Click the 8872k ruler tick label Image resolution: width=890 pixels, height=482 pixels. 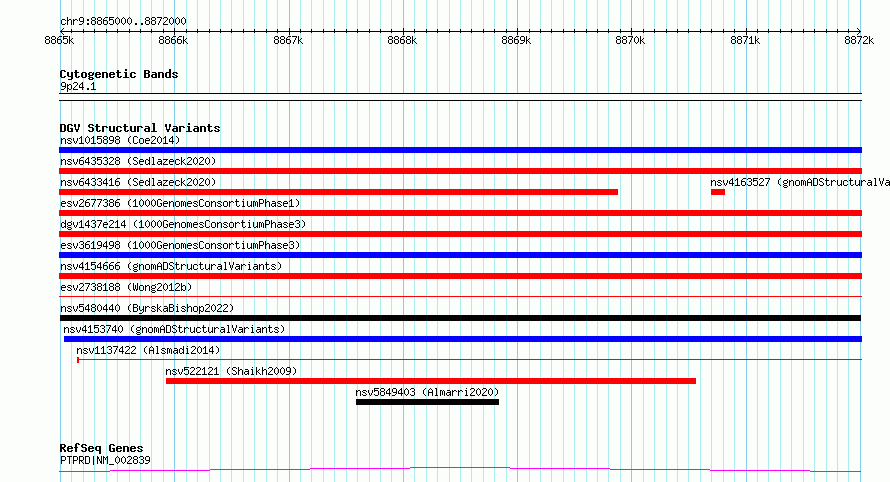(x=859, y=40)
